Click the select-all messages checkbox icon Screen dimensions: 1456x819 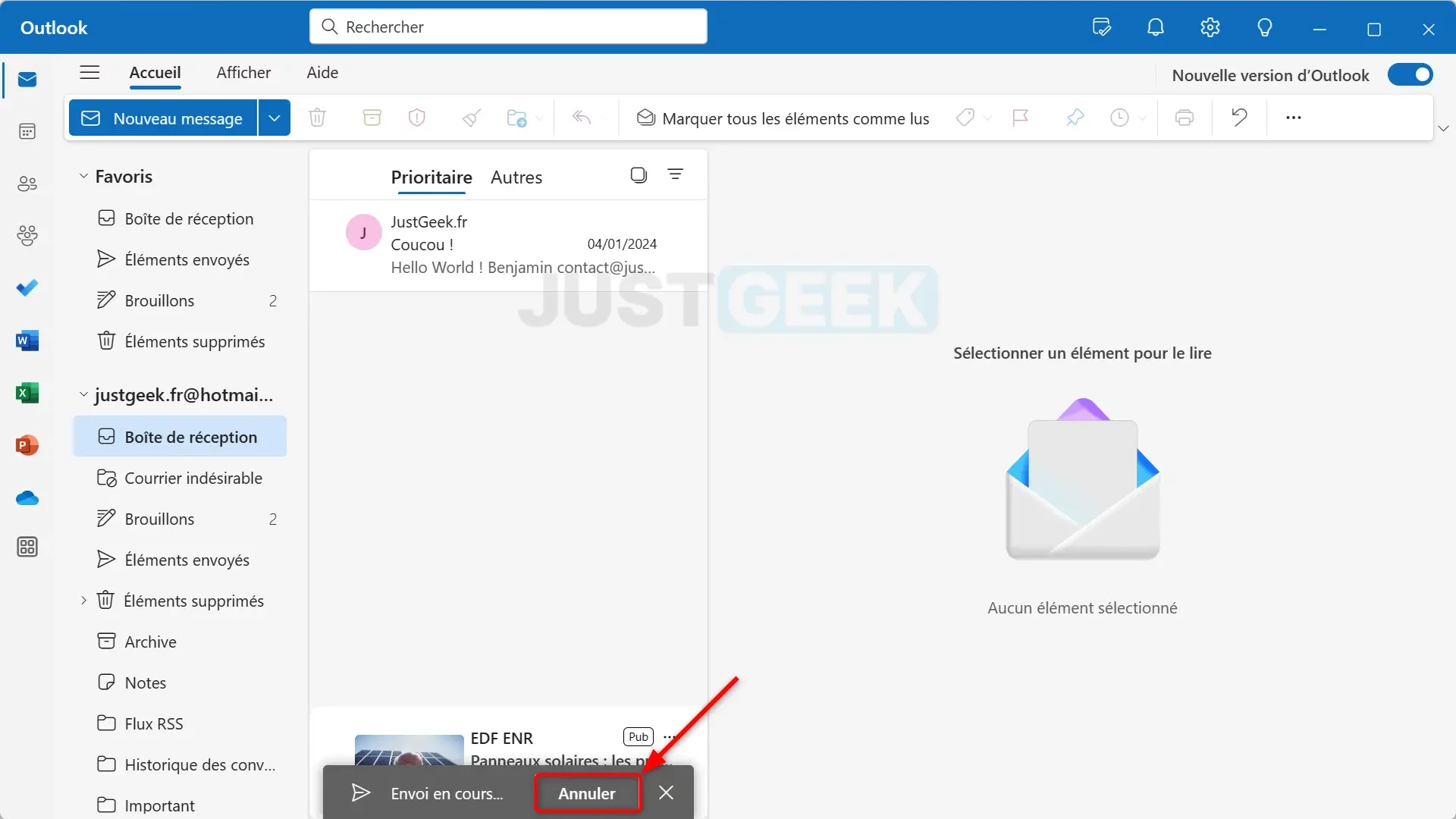639,175
